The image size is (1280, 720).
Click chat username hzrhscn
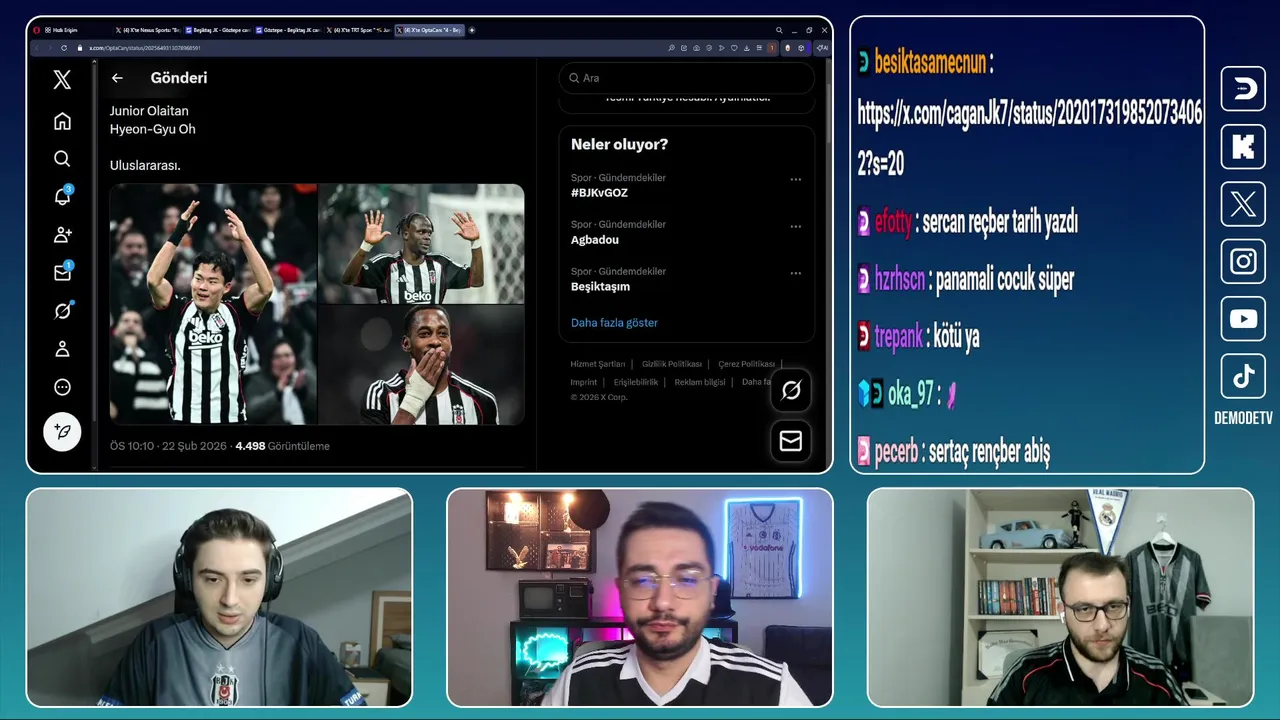point(900,279)
